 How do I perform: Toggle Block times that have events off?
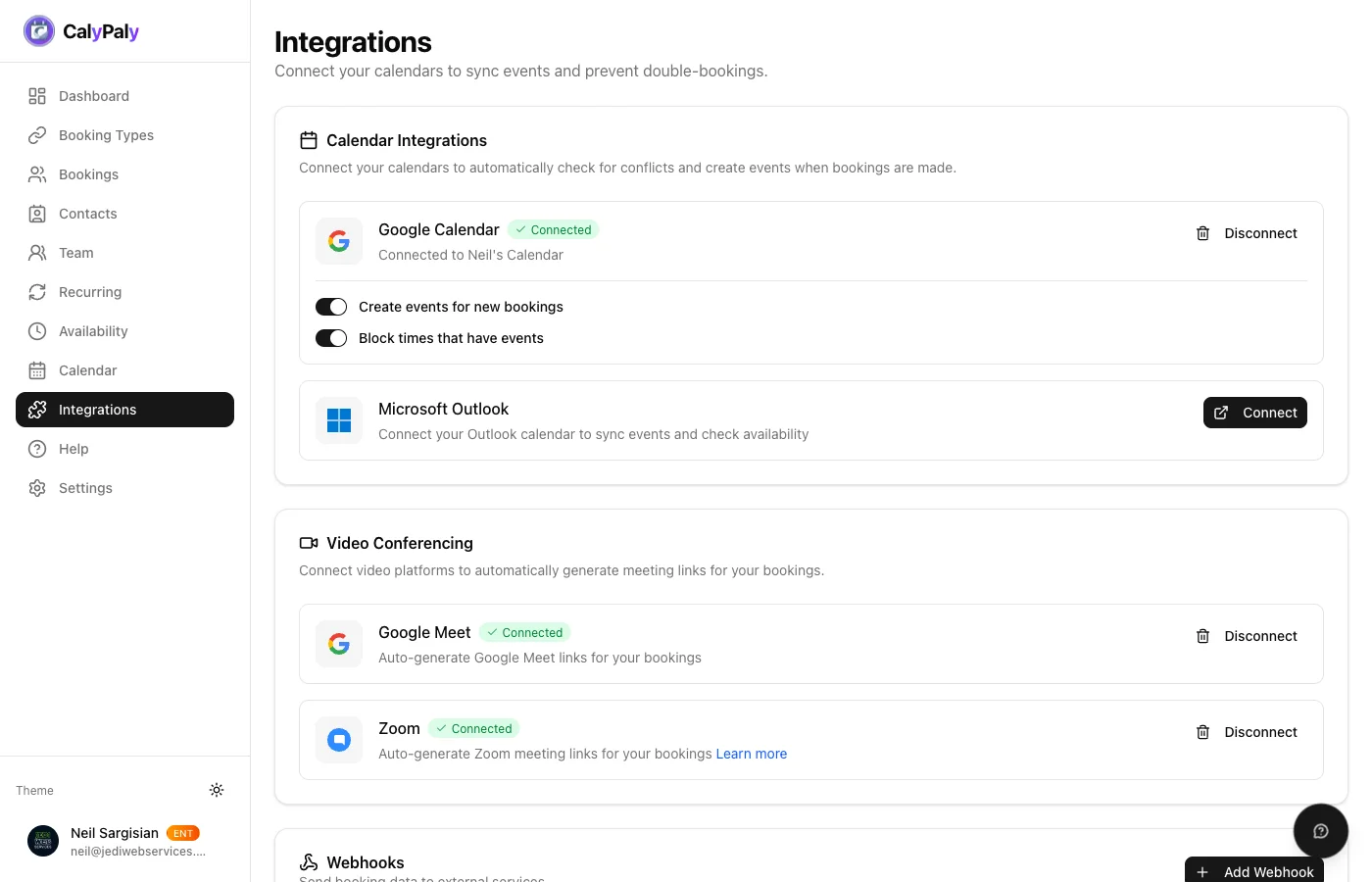tap(331, 338)
